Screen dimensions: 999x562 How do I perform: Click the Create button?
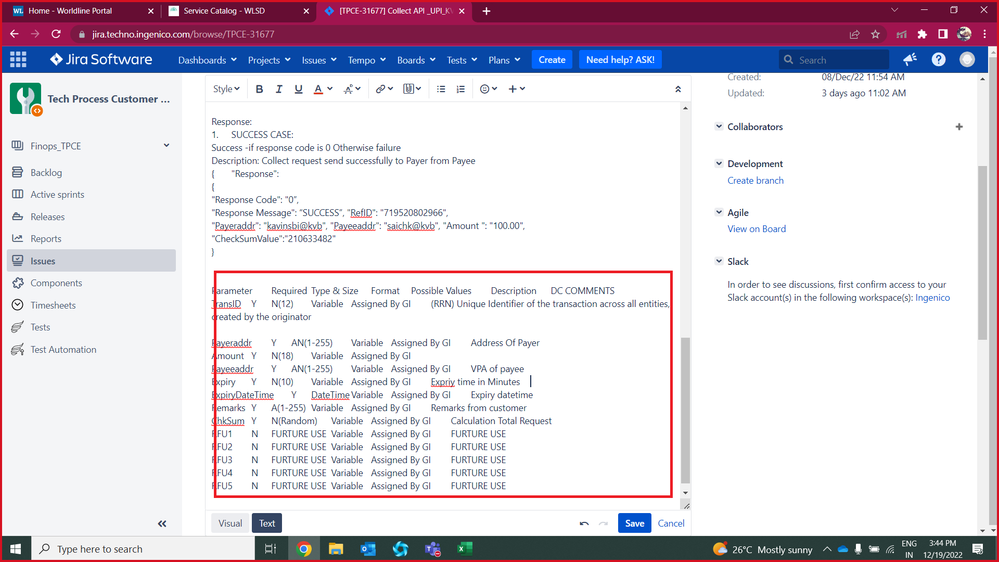552,60
